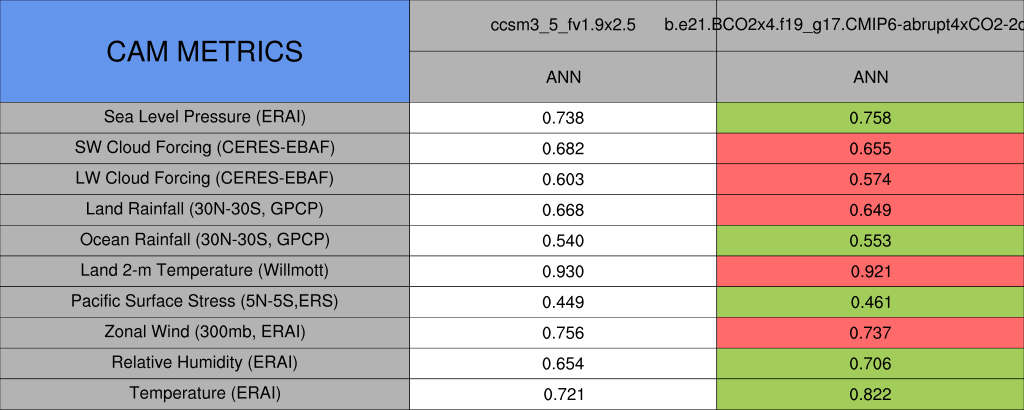
Task: Click the Relative Humidity (ERAI) label
Action: pyautogui.click(x=204, y=363)
